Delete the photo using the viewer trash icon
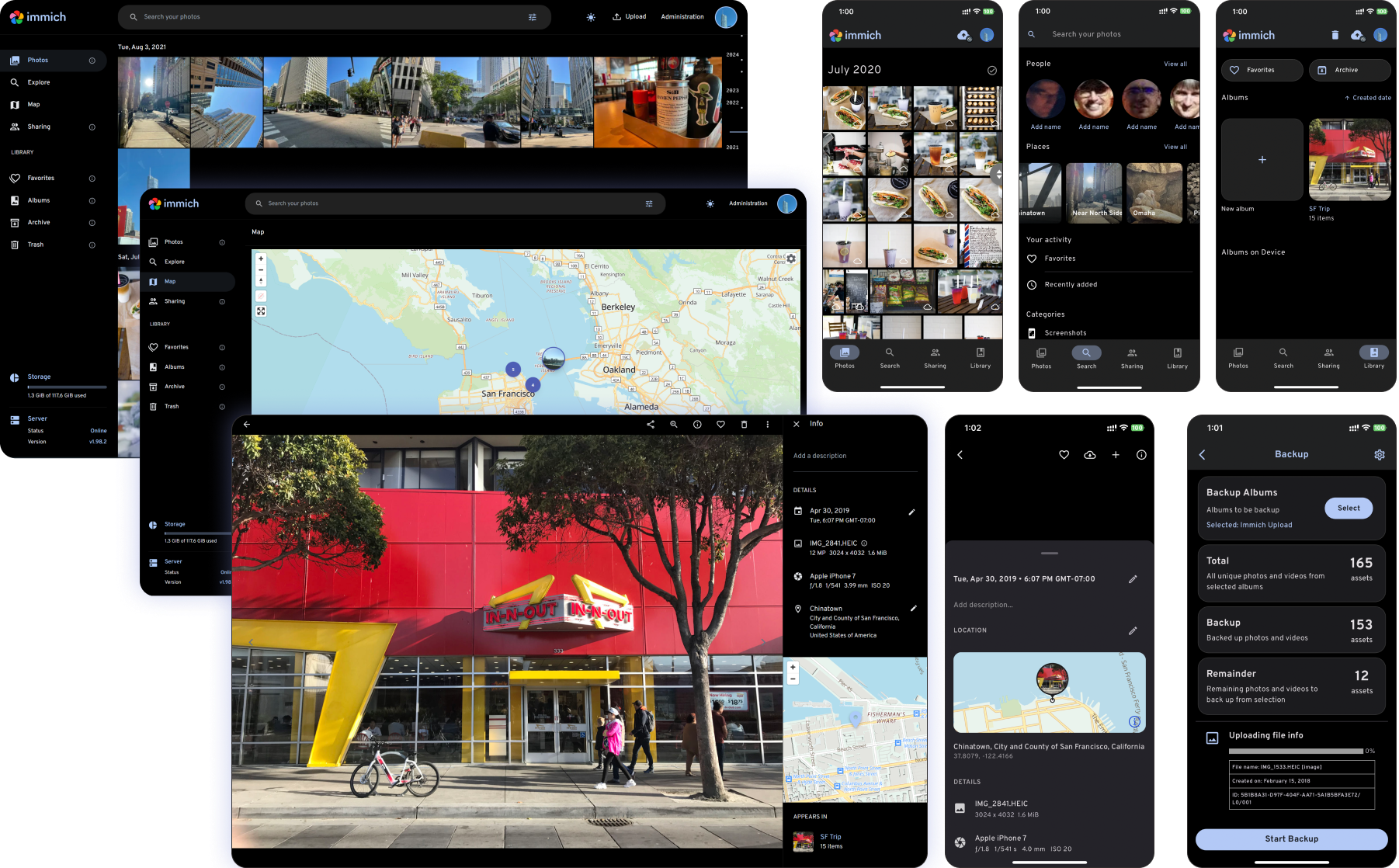Screen dimensions: 1399x868 point(744,425)
